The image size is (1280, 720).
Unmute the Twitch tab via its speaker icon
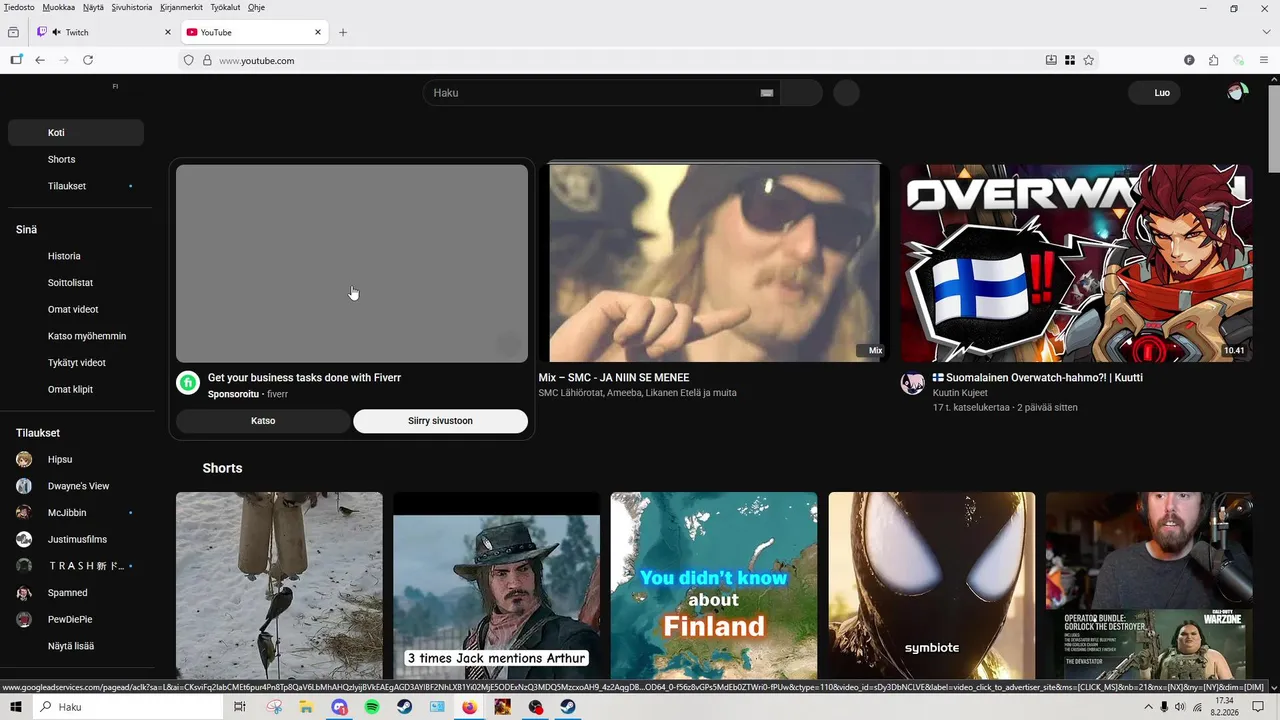tap(56, 32)
